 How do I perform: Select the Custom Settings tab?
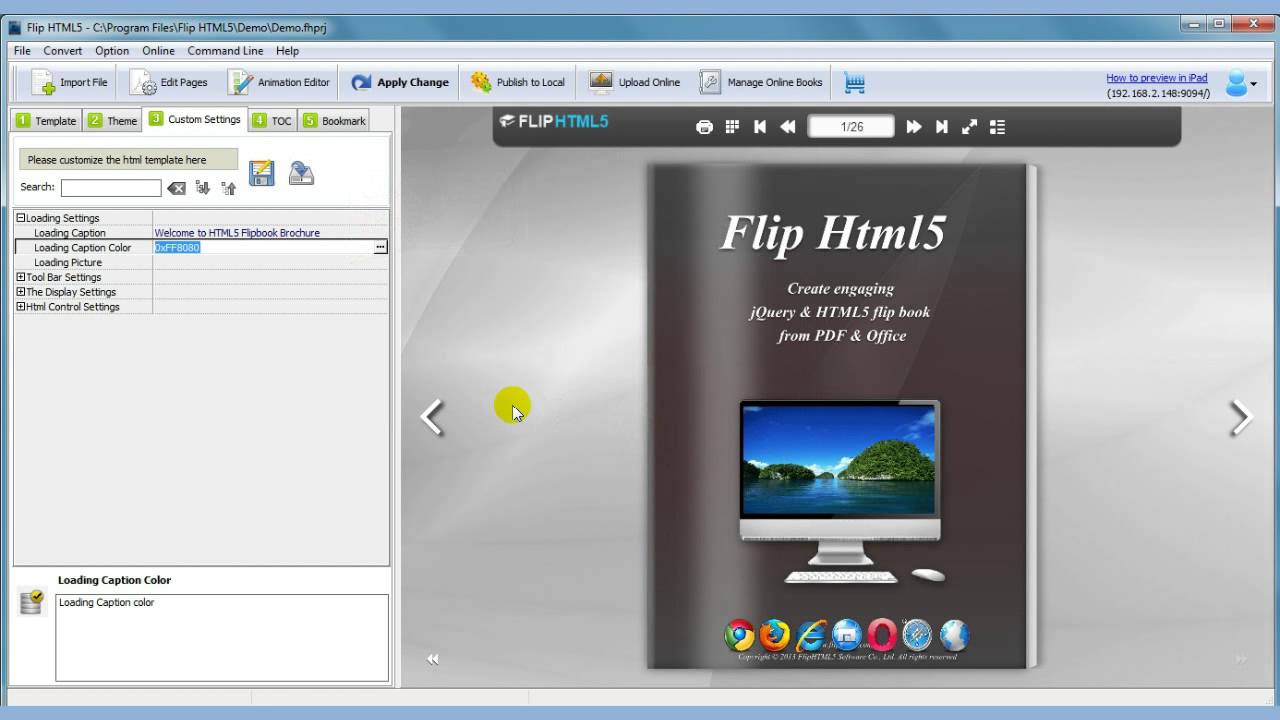click(x=195, y=119)
